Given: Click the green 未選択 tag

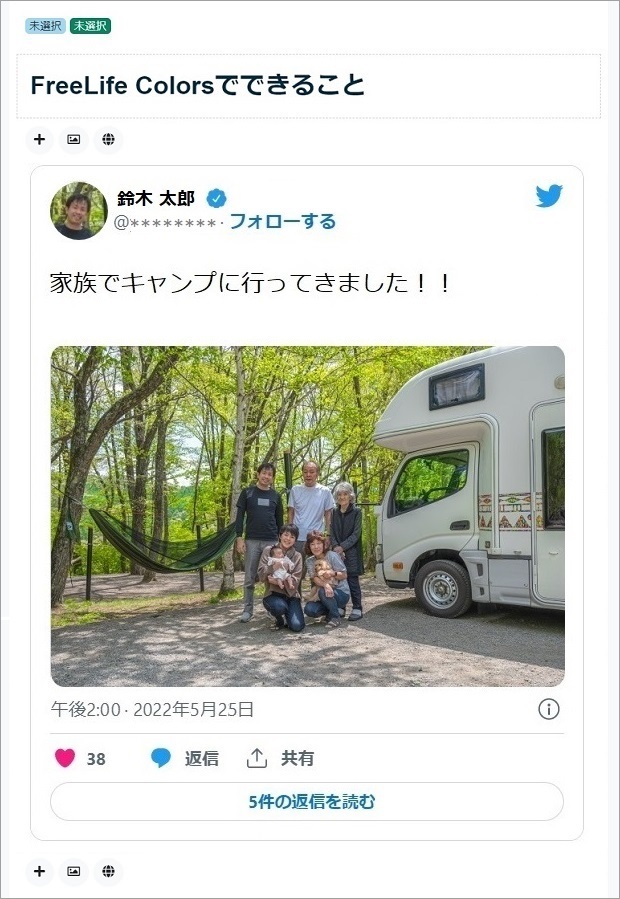Looking at the screenshot, I should click(x=90, y=26).
